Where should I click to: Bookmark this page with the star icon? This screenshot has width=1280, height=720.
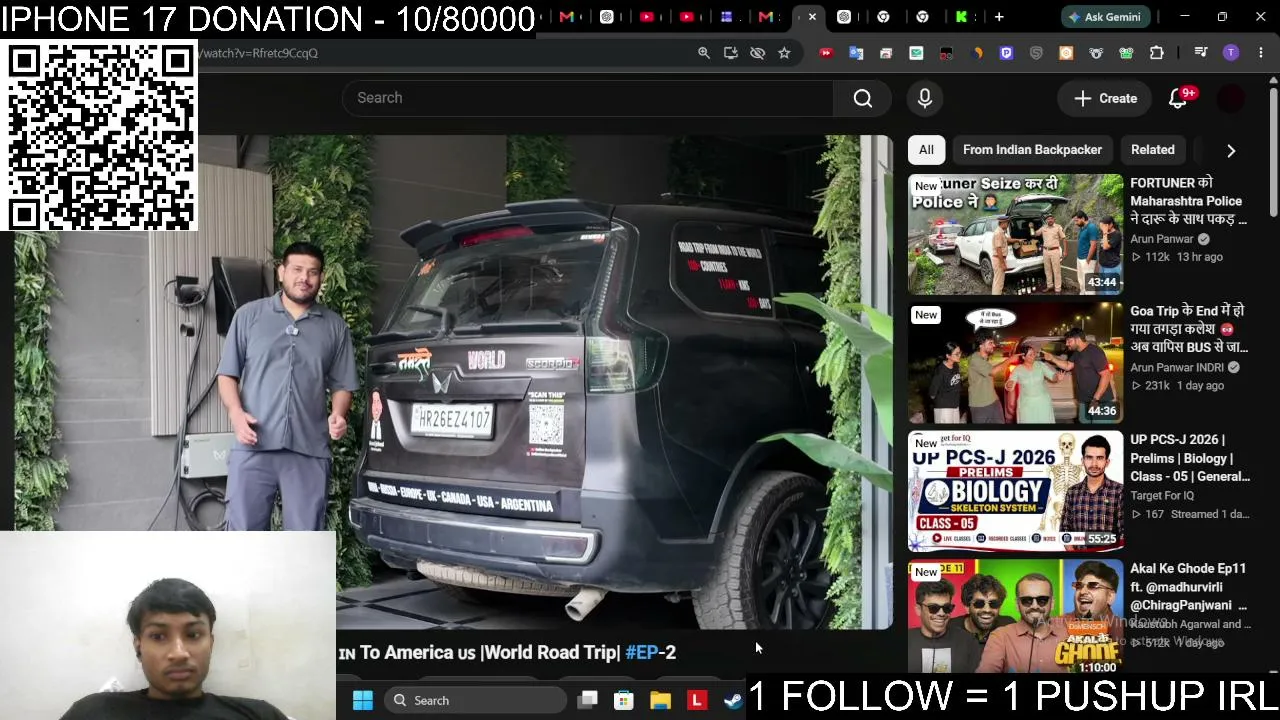[x=784, y=53]
